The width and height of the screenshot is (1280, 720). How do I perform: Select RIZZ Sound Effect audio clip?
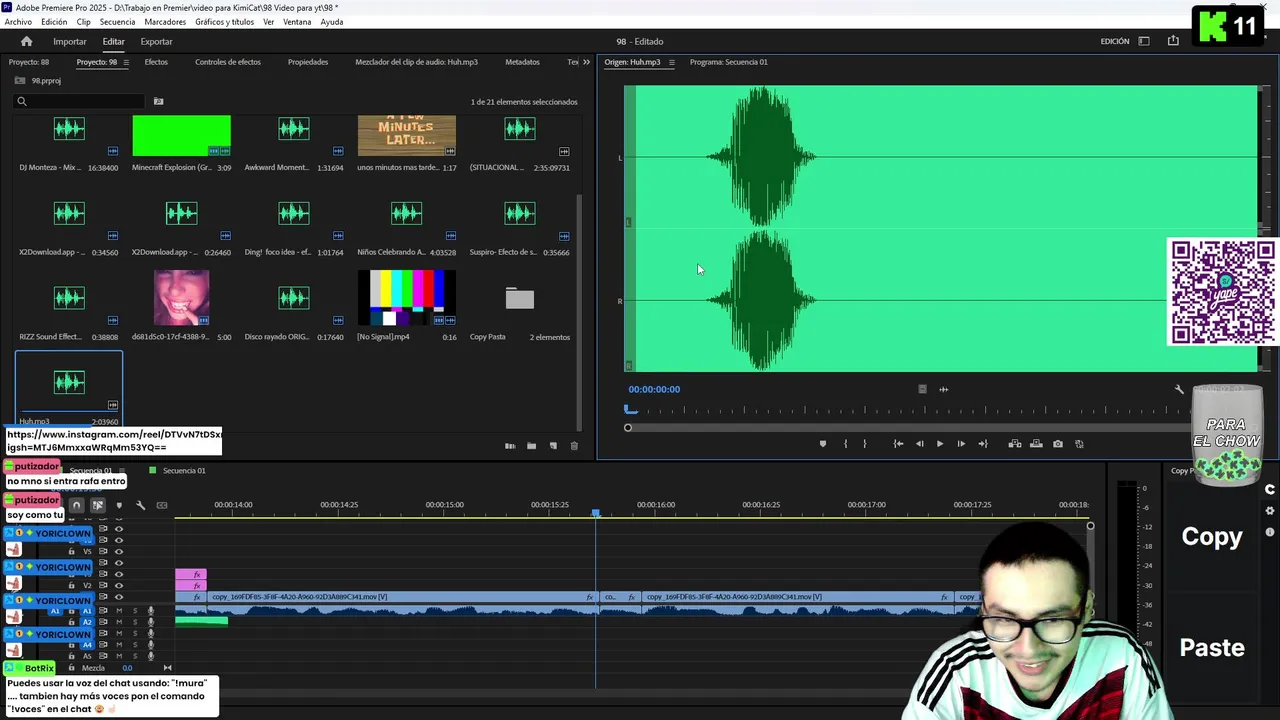pos(69,298)
